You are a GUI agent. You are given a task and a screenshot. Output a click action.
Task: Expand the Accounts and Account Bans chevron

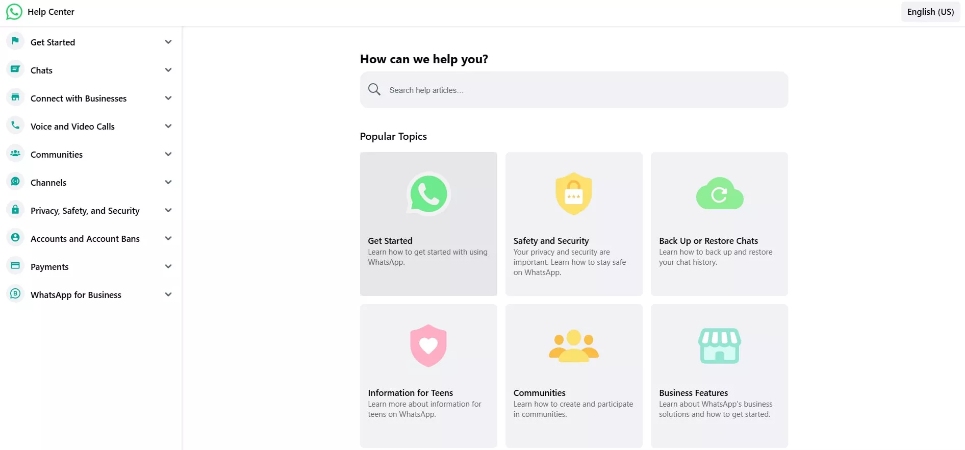168,239
